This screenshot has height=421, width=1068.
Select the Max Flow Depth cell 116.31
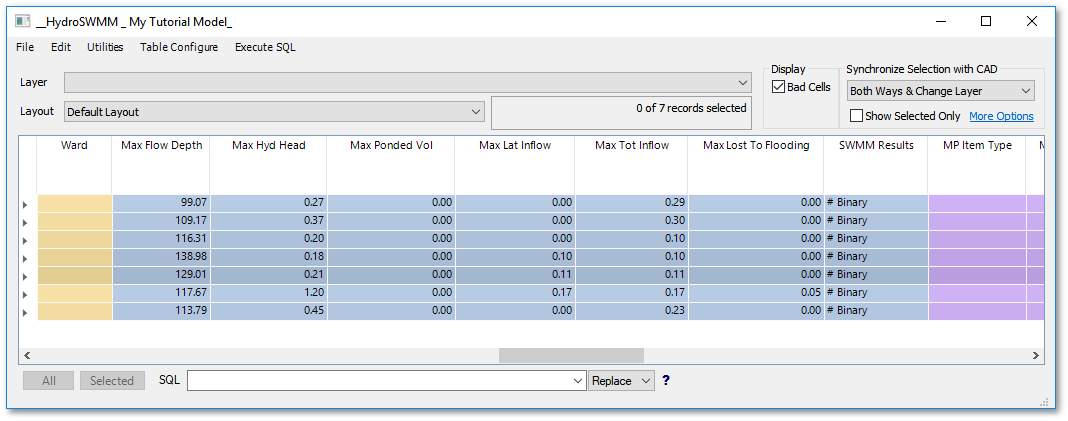[x=161, y=239]
